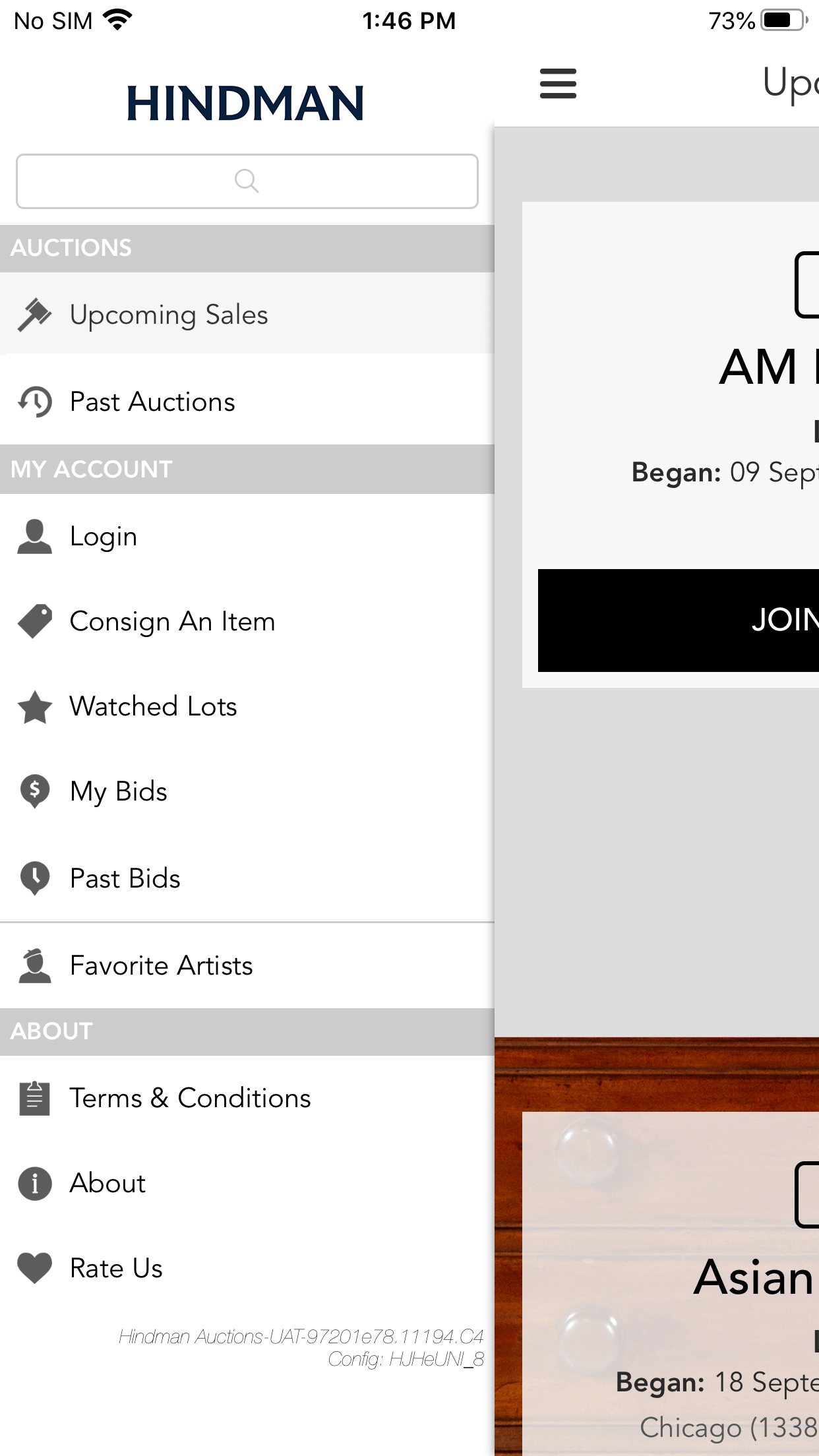Tap the person icon next to Login
Screen dimensions: 819x1456
(34, 536)
